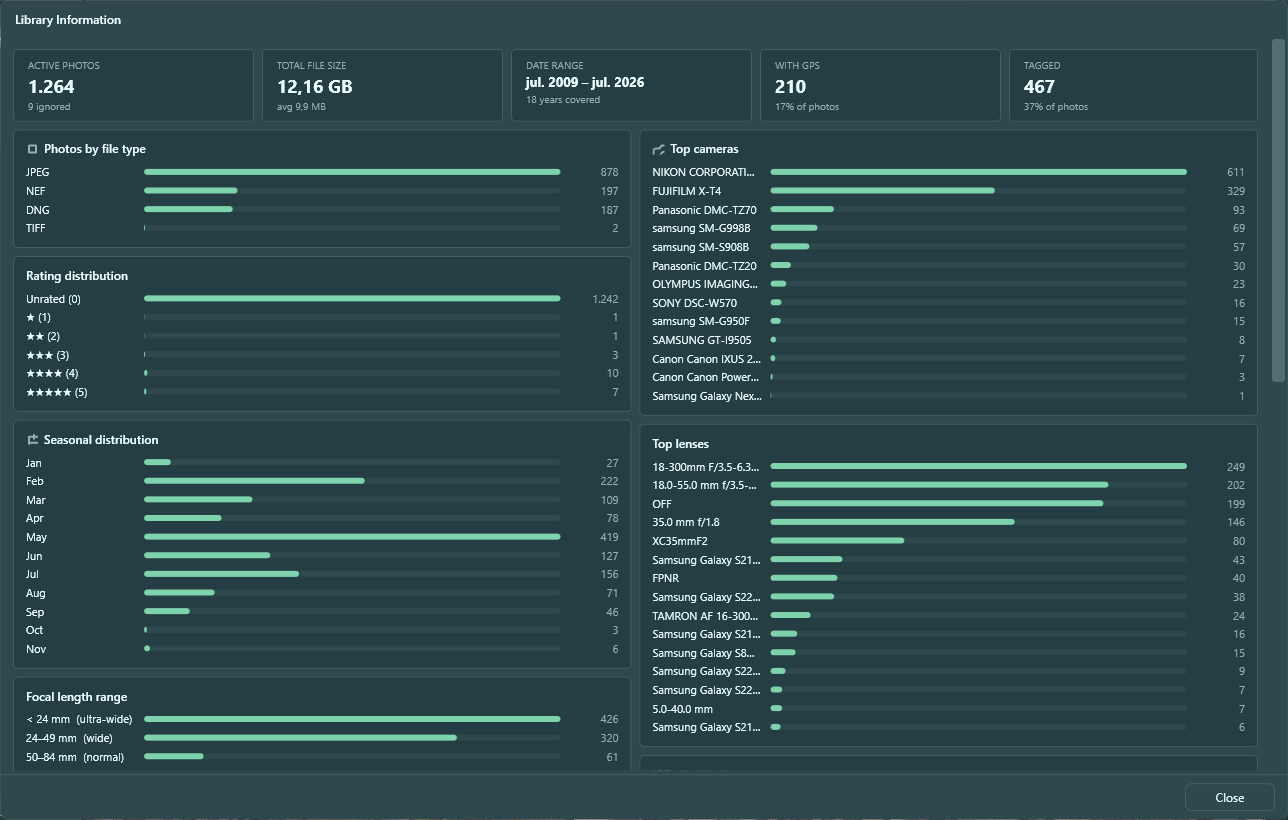
Task: Click the FUJIFILM X-T4 camera bar
Action: [x=882, y=191]
